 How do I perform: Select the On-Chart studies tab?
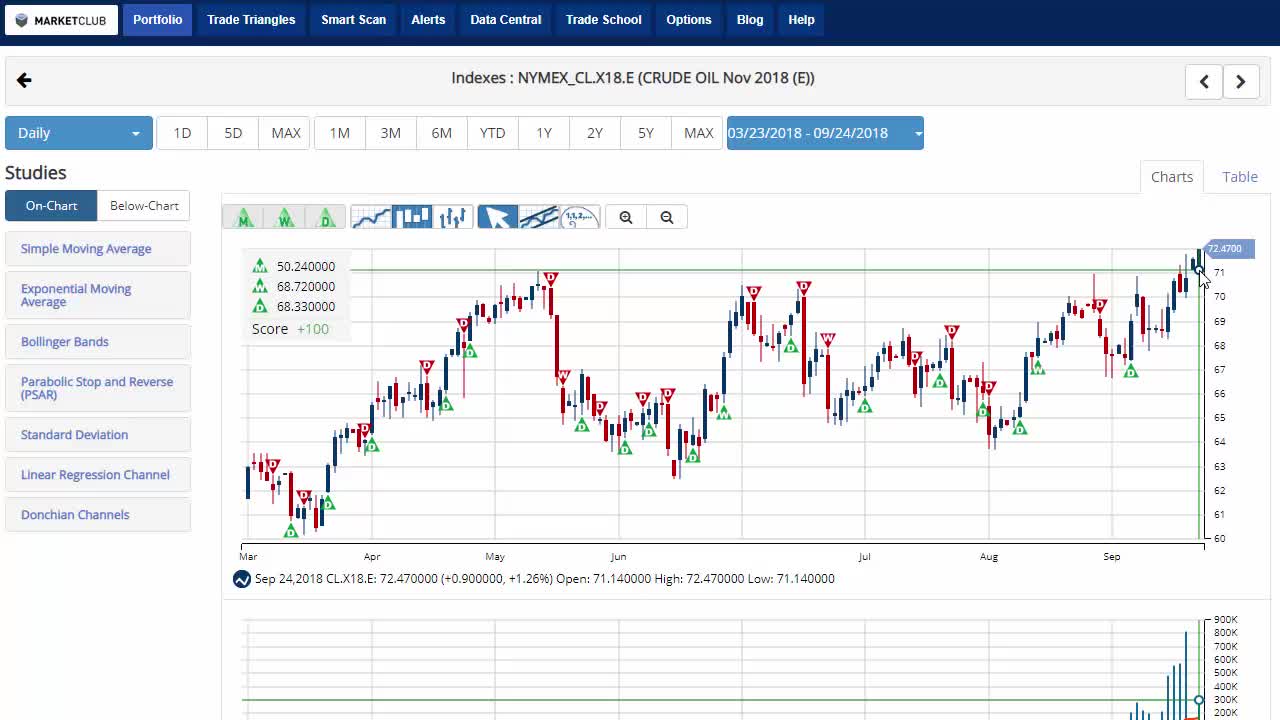click(x=51, y=205)
